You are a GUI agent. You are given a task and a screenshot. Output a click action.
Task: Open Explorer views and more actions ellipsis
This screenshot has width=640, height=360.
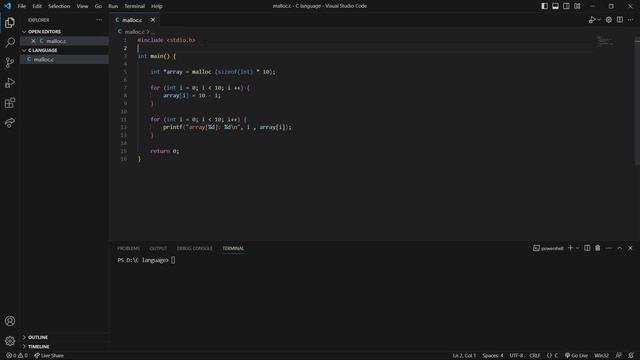tap(99, 20)
